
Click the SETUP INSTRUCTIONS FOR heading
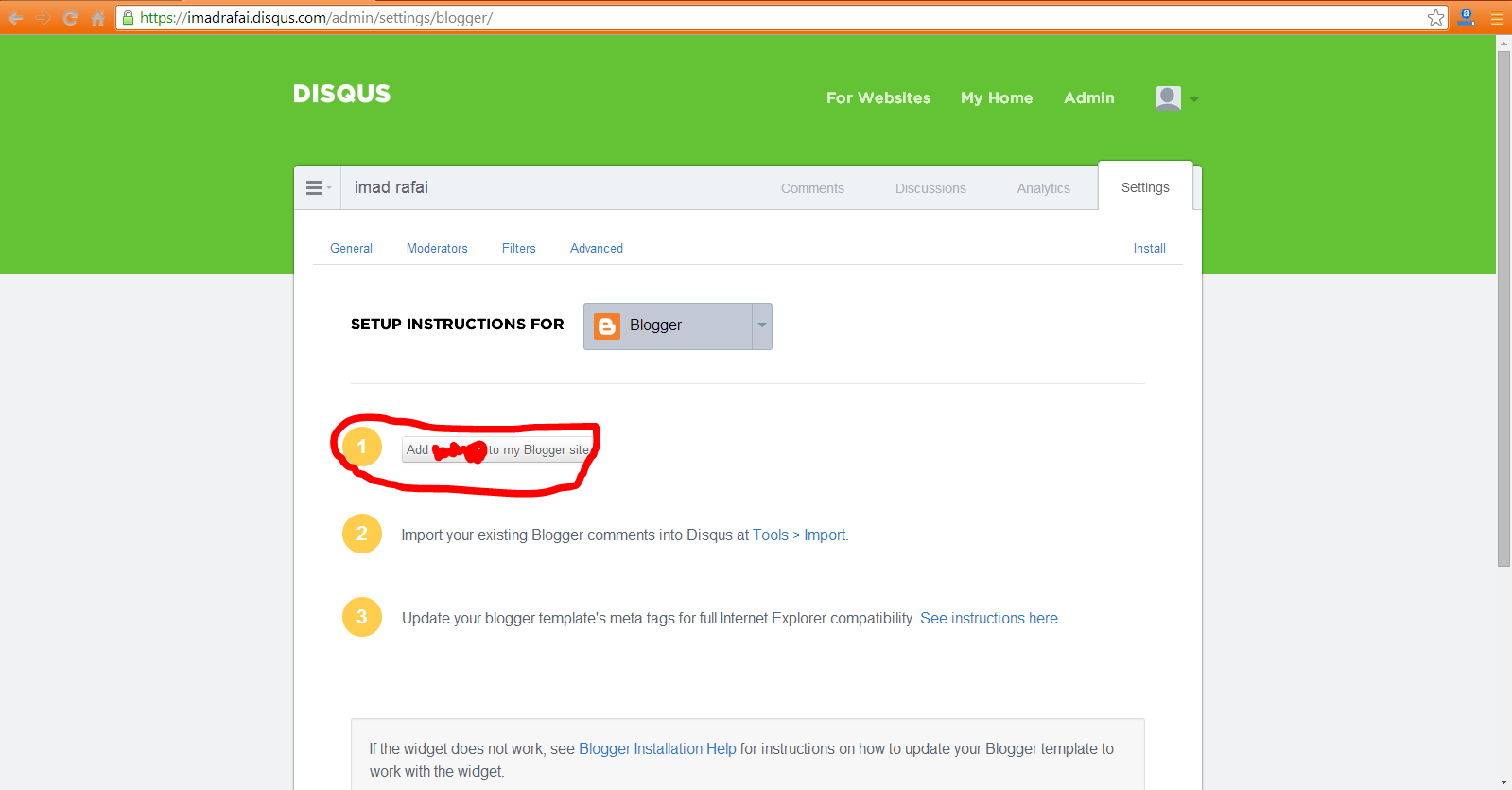point(458,325)
